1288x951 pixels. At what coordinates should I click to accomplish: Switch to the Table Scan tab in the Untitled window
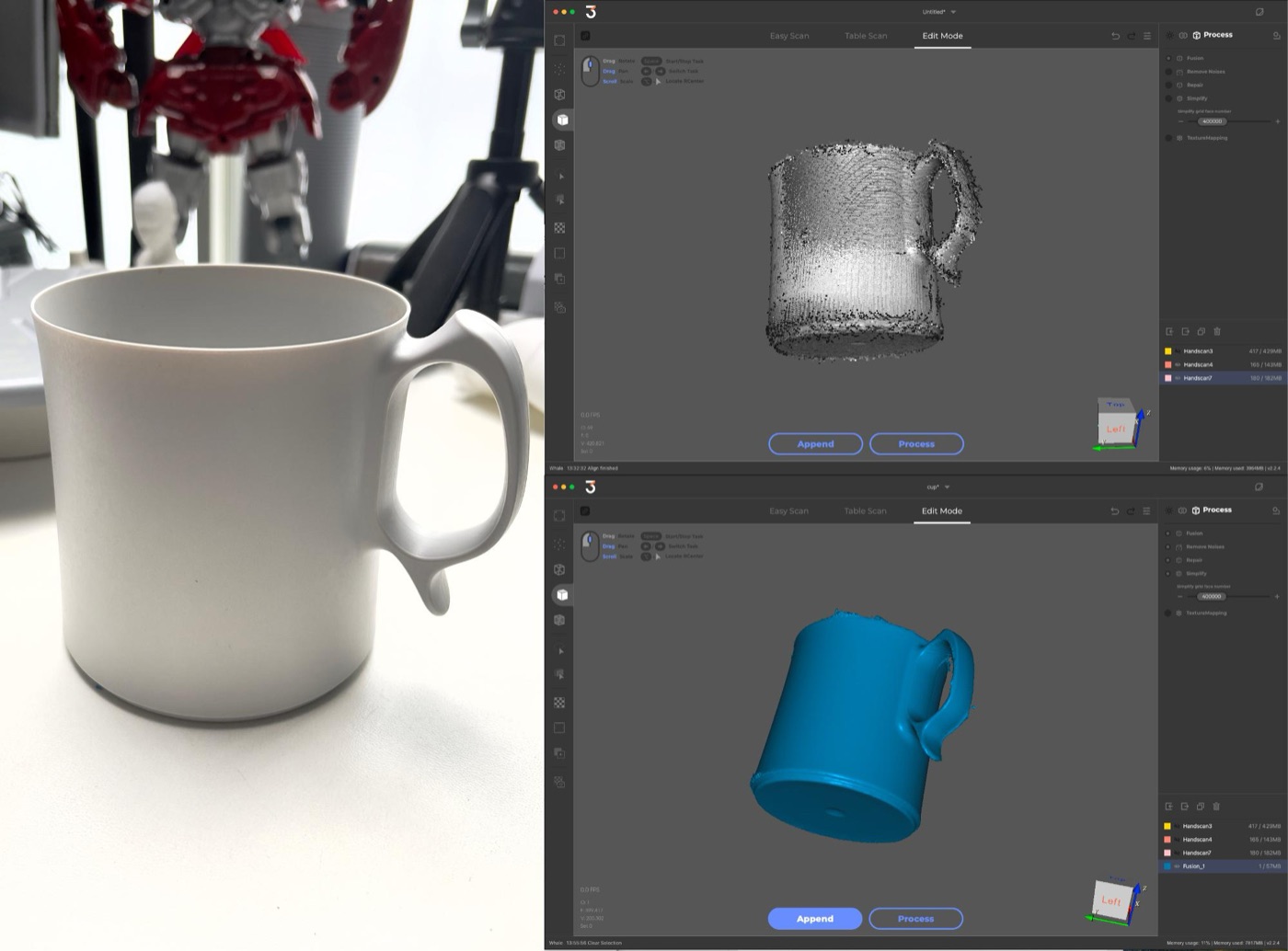click(866, 36)
